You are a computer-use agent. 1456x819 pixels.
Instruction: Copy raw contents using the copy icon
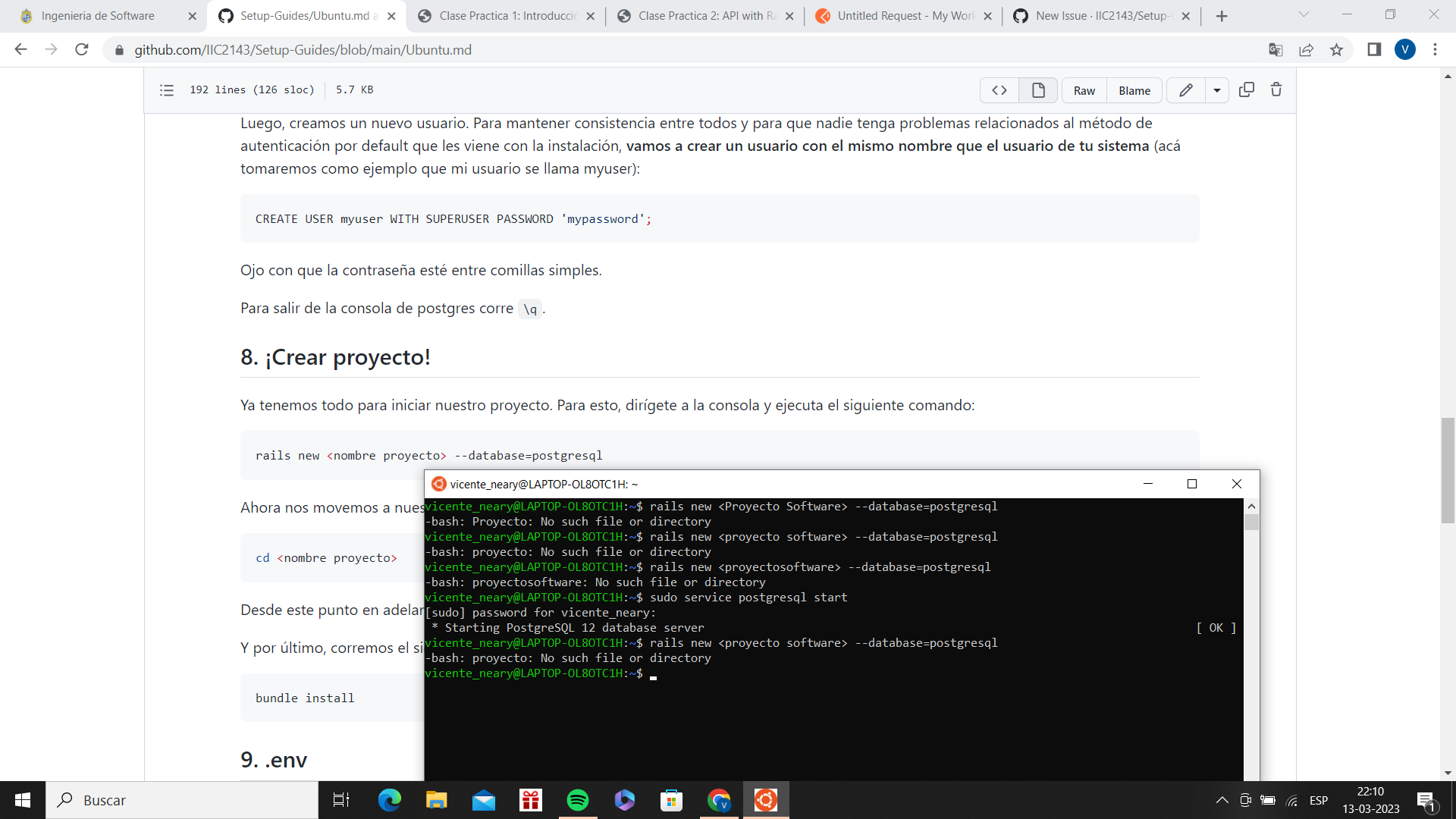[1247, 89]
